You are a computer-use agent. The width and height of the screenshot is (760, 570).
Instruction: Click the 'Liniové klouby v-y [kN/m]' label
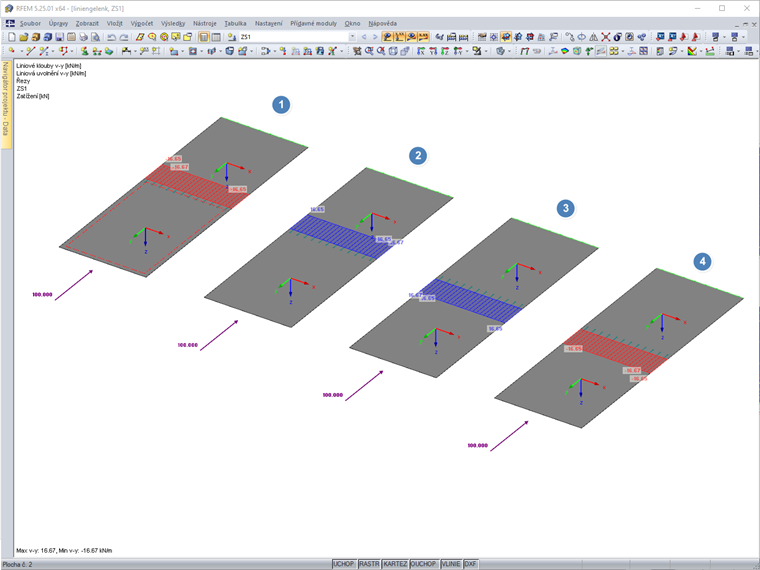click(49, 65)
